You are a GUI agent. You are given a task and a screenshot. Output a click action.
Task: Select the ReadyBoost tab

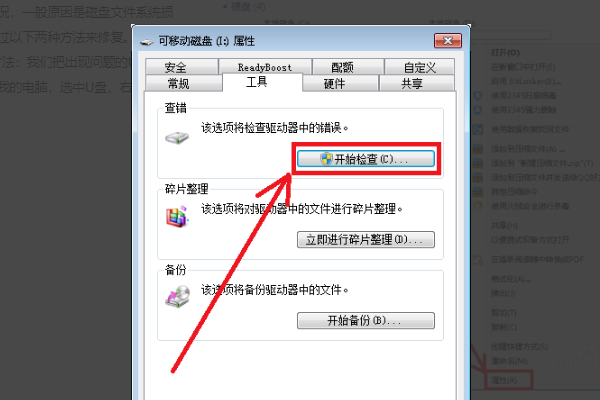(x=265, y=67)
